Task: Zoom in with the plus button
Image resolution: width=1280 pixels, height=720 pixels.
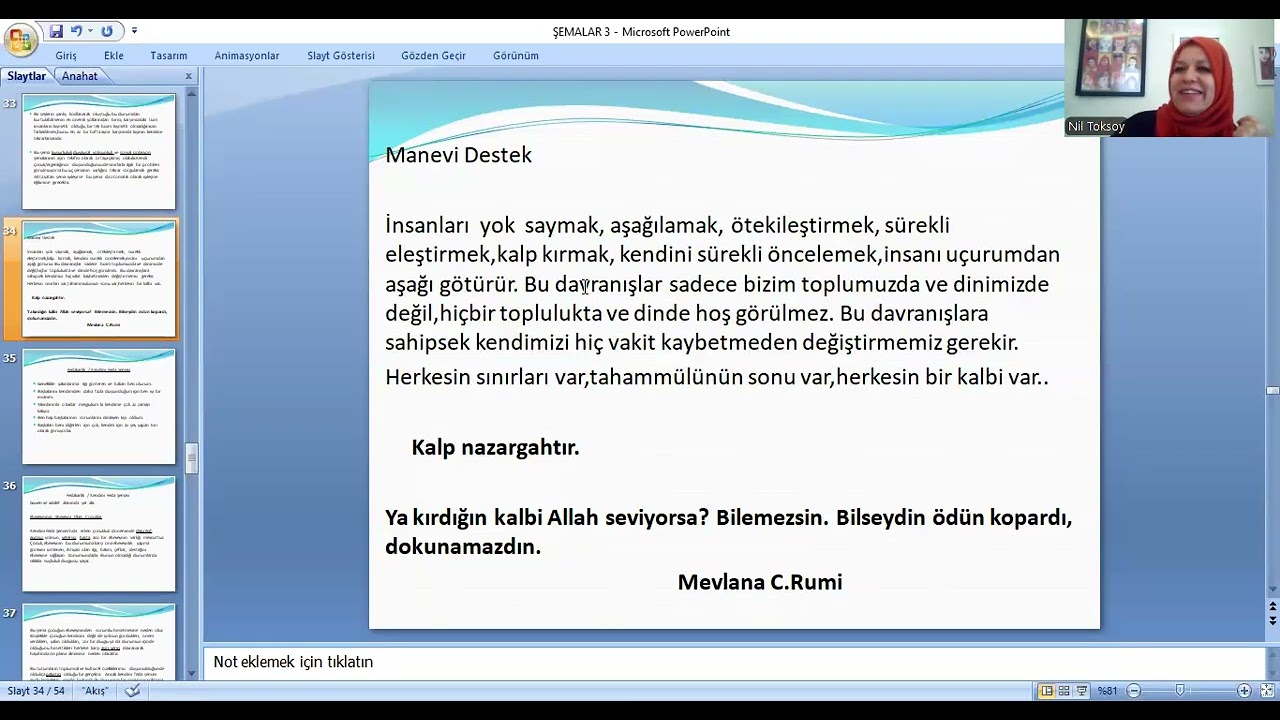Action: (x=1244, y=691)
